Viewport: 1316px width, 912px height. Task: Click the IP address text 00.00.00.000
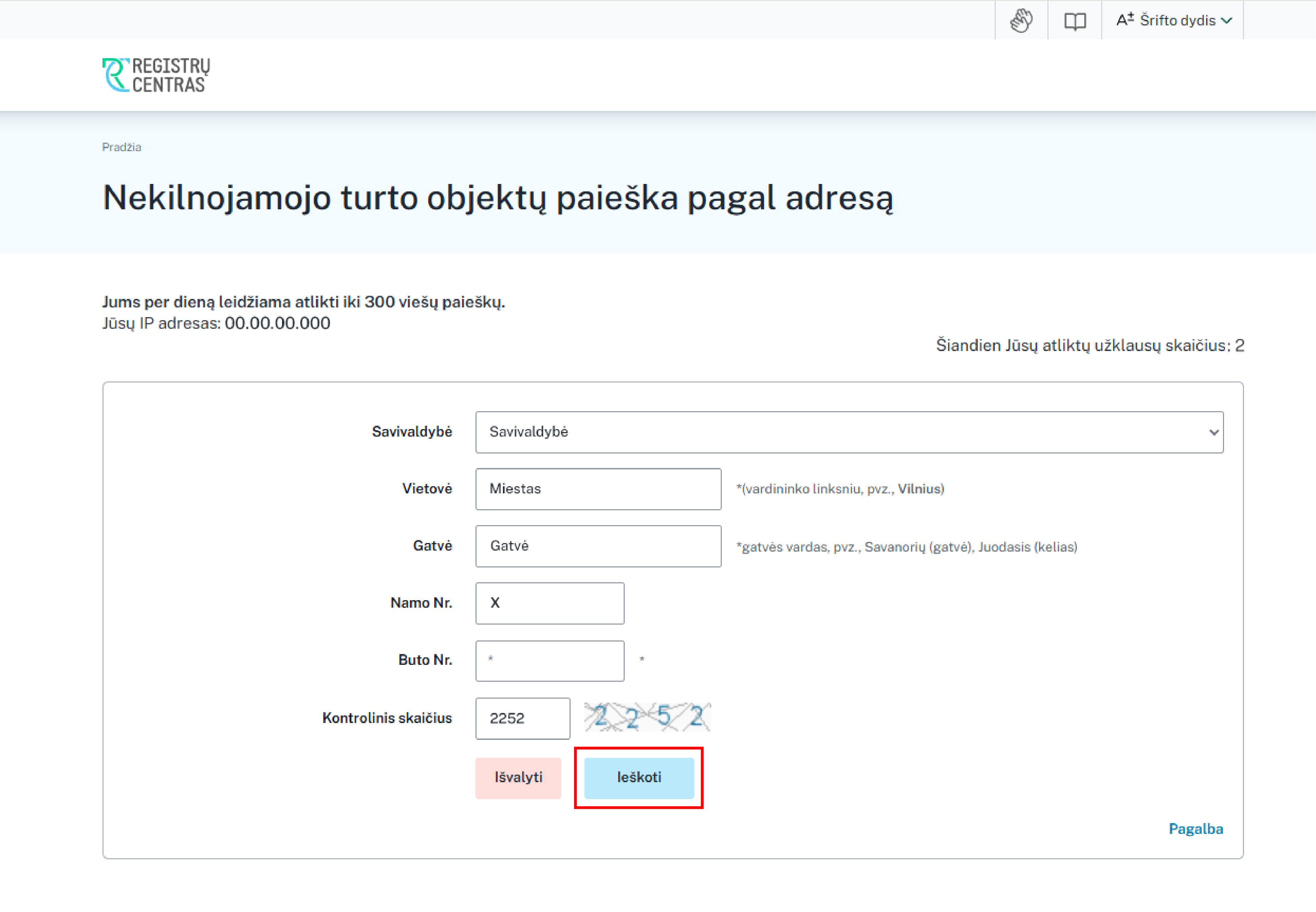(x=277, y=323)
